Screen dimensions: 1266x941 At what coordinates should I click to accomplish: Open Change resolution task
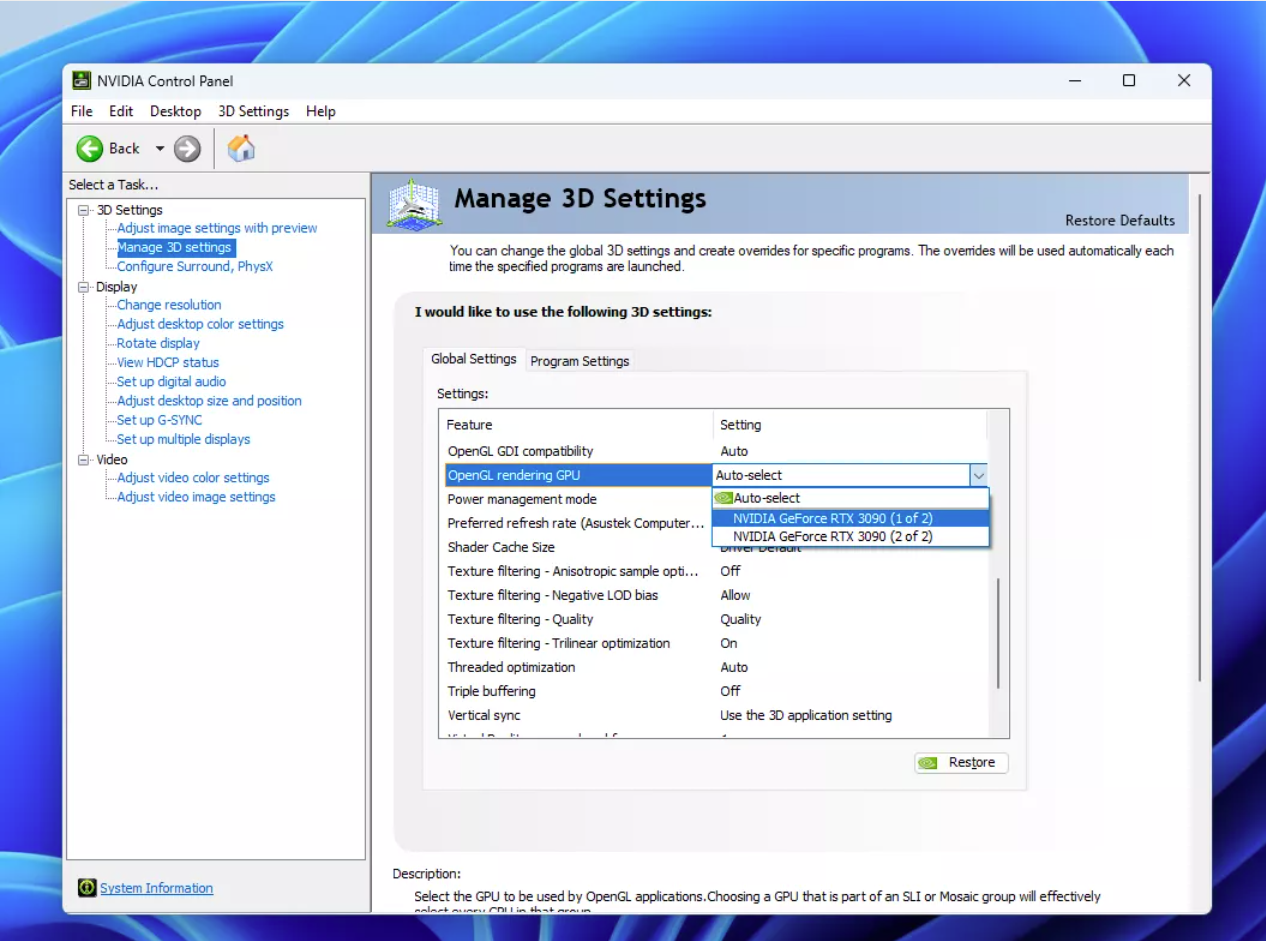click(x=169, y=305)
